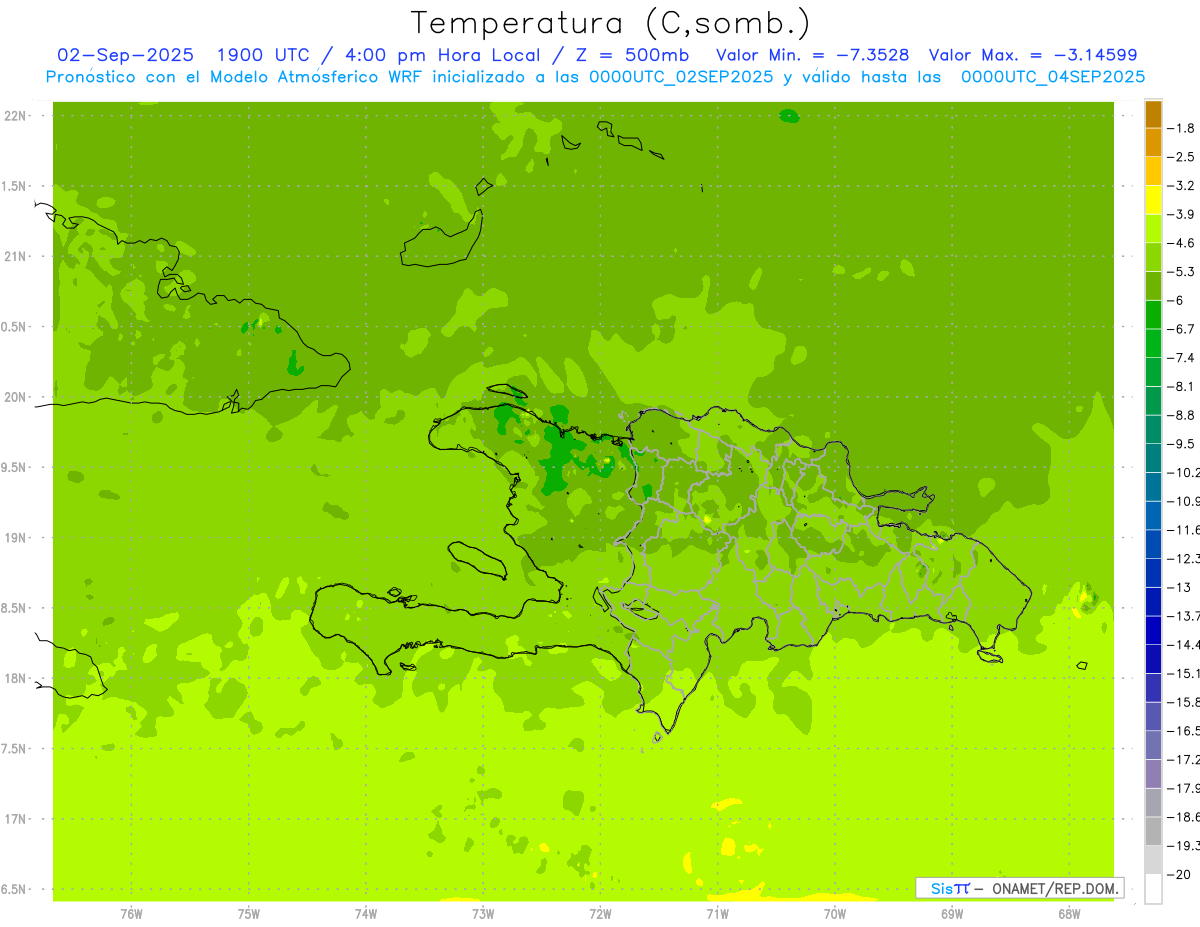Click the '-20' colorbar label
The image size is (1200, 927).
[1179, 875]
